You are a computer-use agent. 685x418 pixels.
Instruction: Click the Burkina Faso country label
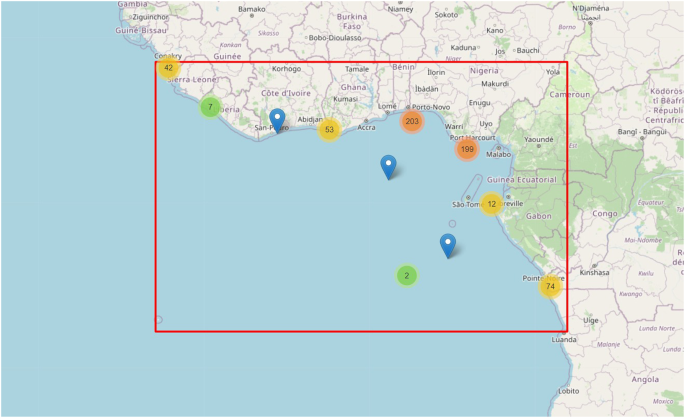point(352,21)
